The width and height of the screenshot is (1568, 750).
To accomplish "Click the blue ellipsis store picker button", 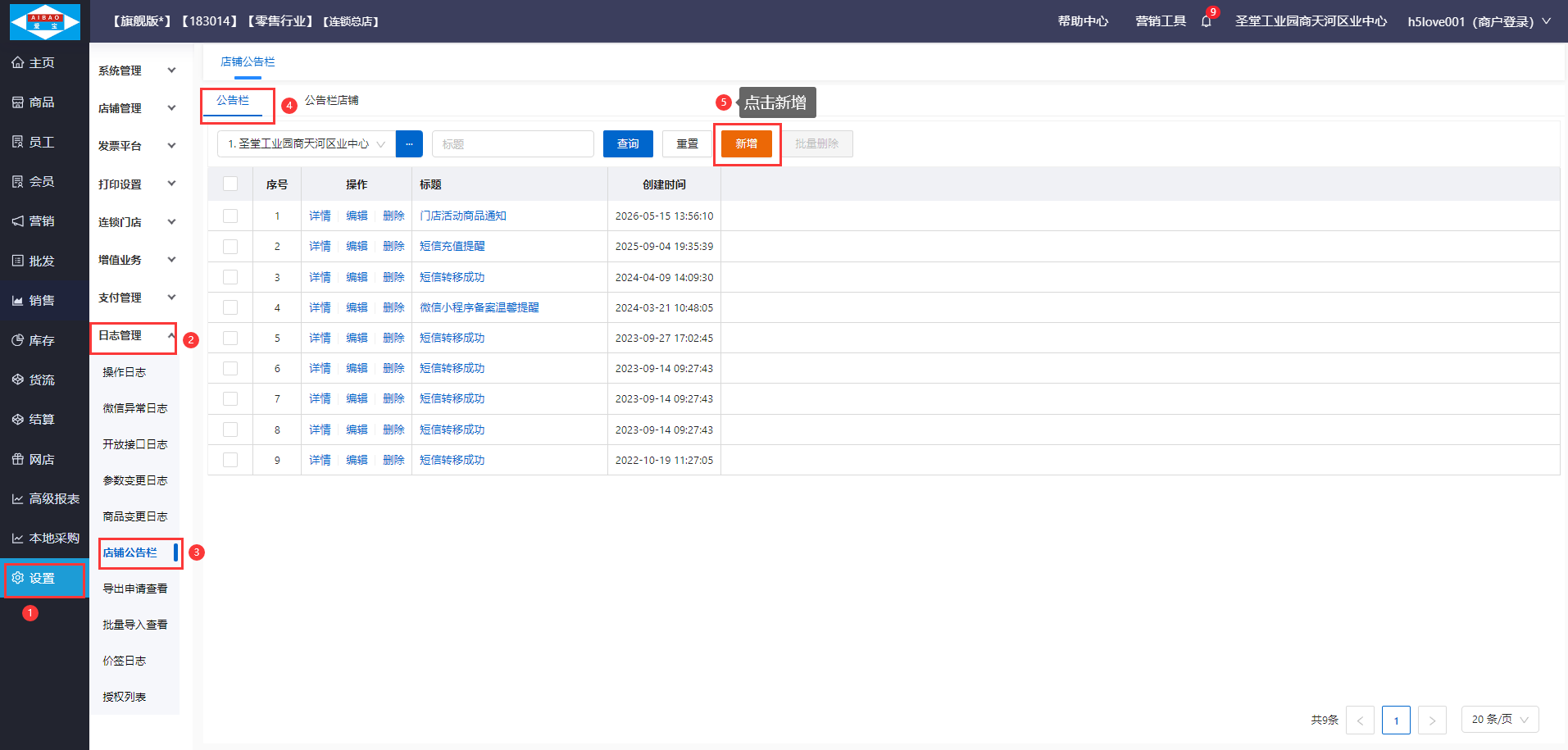I will pos(409,143).
